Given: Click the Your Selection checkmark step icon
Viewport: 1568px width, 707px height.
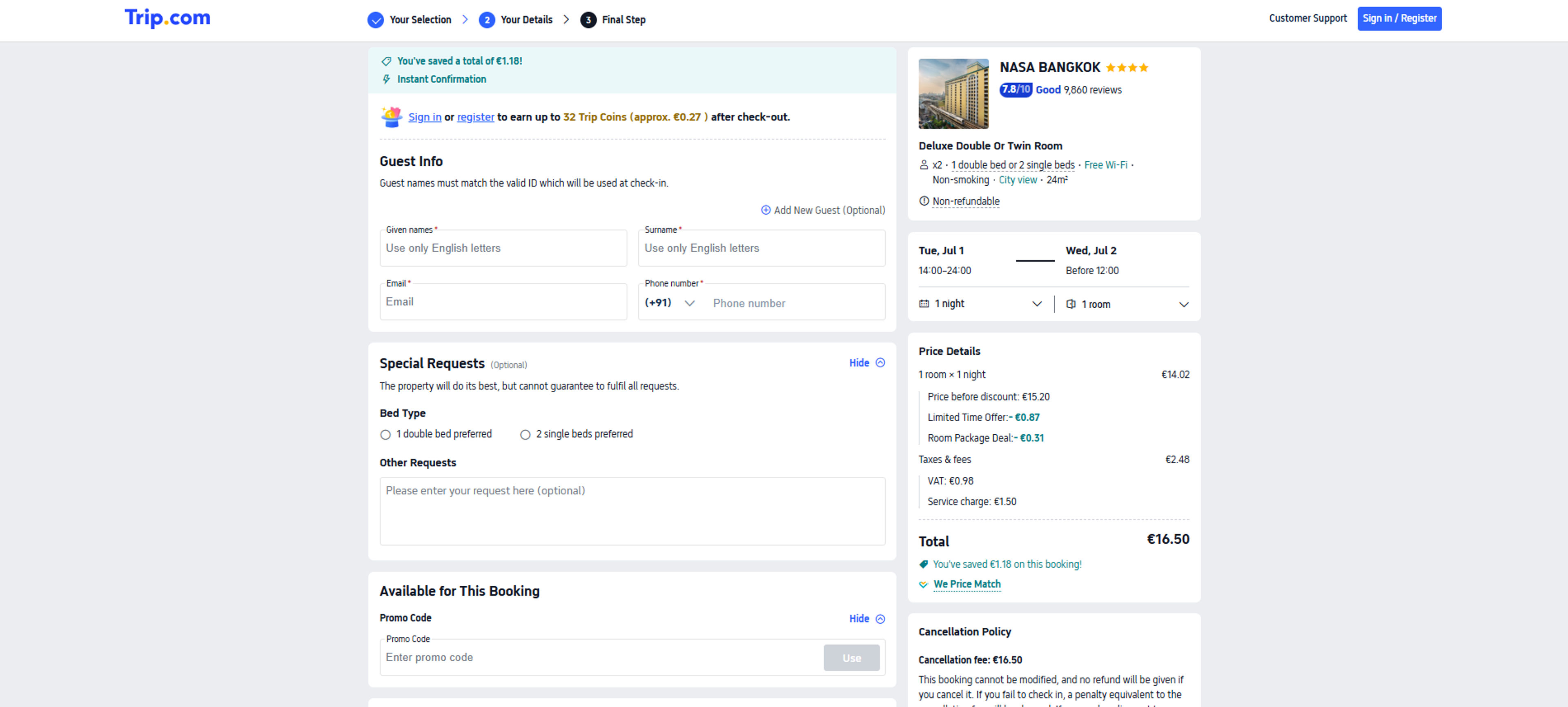Looking at the screenshot, I should pyautogui.click(x=376, y=20).
